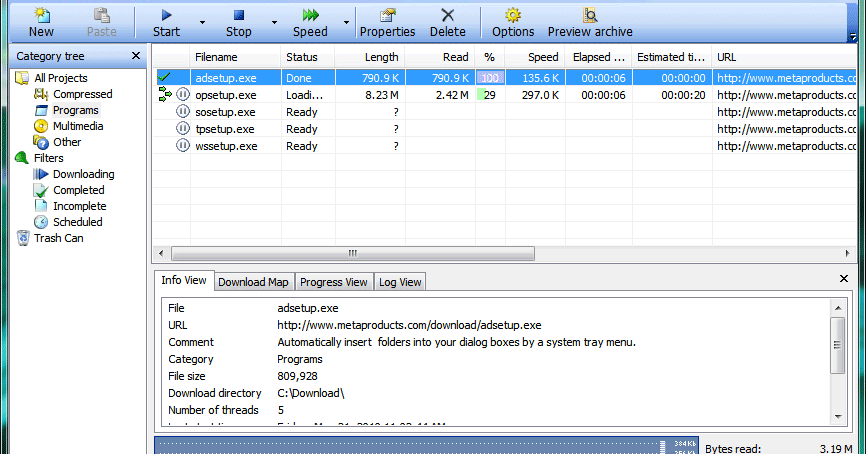Image resolution: width=866 pixels, height=454 pixels.
Task: Switch to the Log View tab
Action: (400, 282)
